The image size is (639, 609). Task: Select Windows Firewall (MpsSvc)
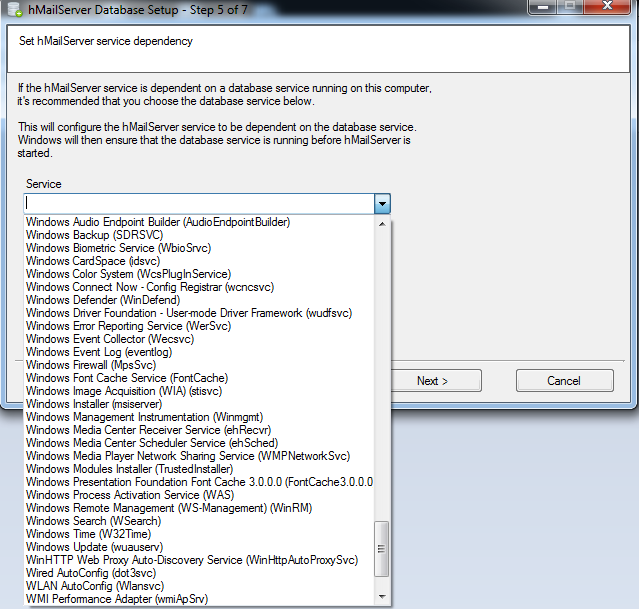coord(199,365)
